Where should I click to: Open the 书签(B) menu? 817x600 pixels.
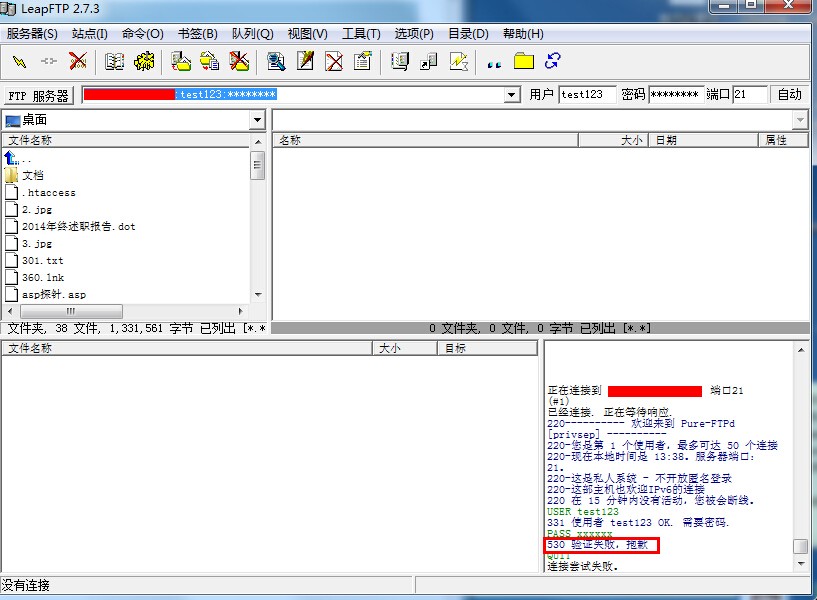[x=197, y=34]
